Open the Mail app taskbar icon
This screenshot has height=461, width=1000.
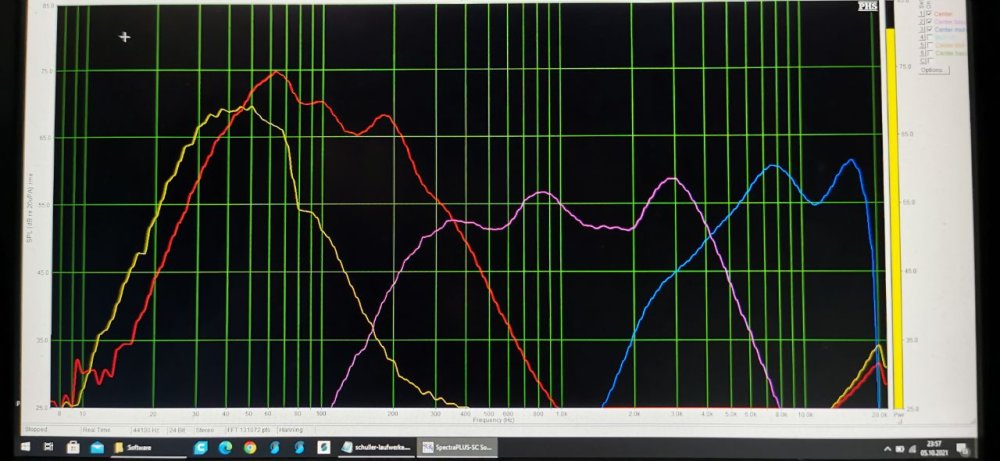(97, 448)
